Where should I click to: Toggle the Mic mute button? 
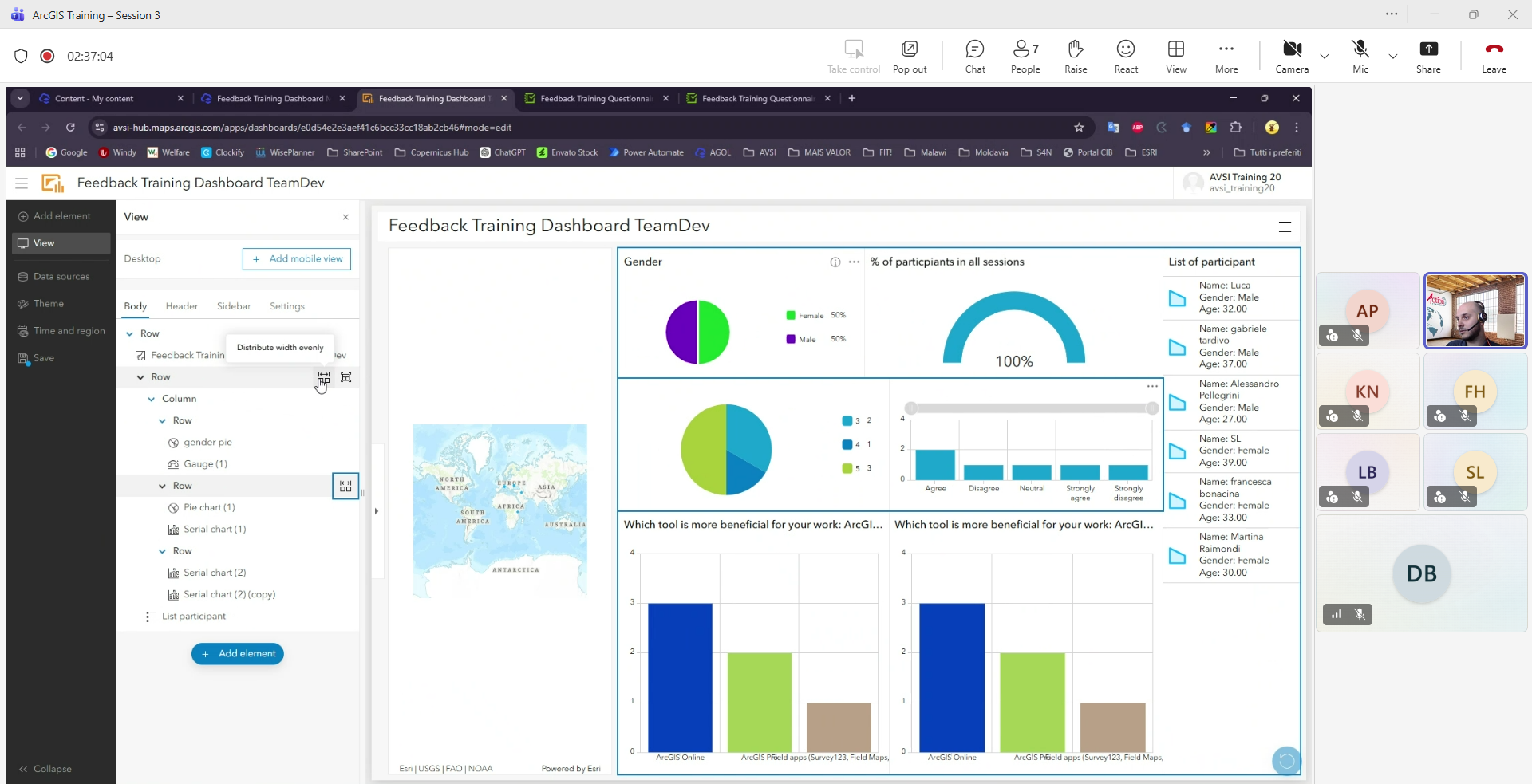click(1360, 57)
